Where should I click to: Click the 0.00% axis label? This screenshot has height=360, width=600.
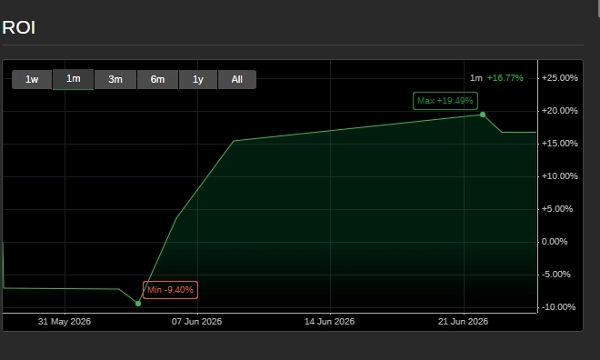[554, 242]
